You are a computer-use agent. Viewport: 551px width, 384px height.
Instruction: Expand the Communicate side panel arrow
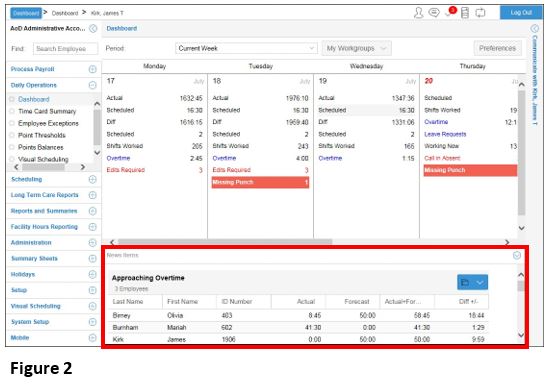[534, 28]
